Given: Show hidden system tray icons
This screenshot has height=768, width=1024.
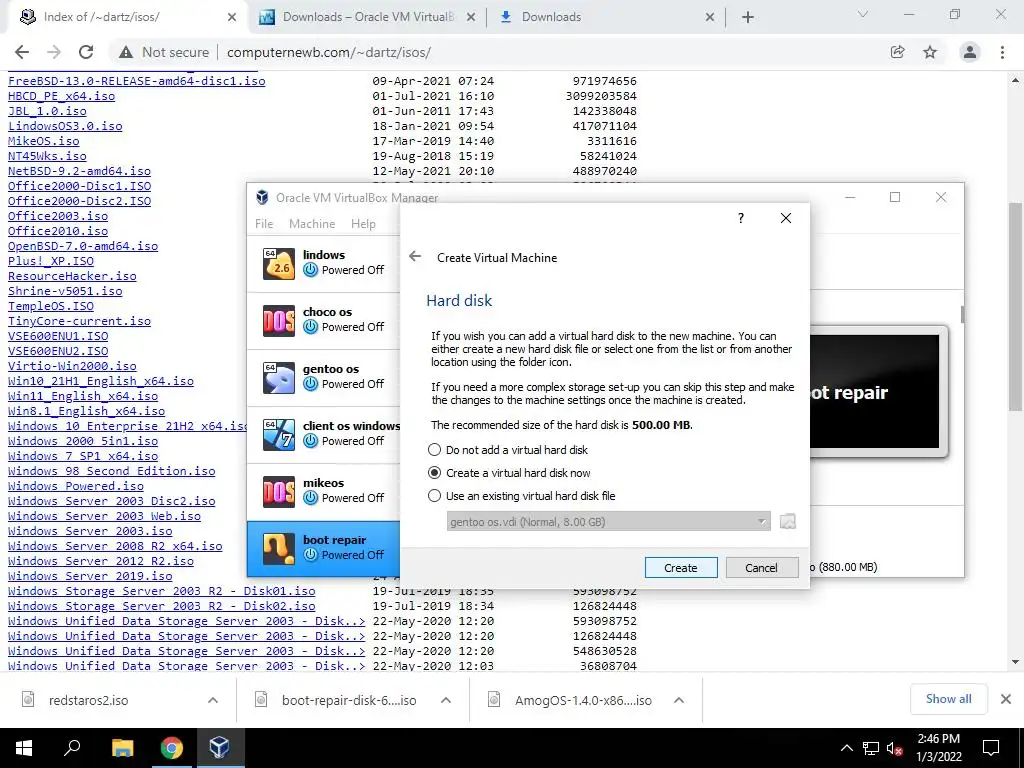Looking at the screenshot, I should [x=846, y=748].
